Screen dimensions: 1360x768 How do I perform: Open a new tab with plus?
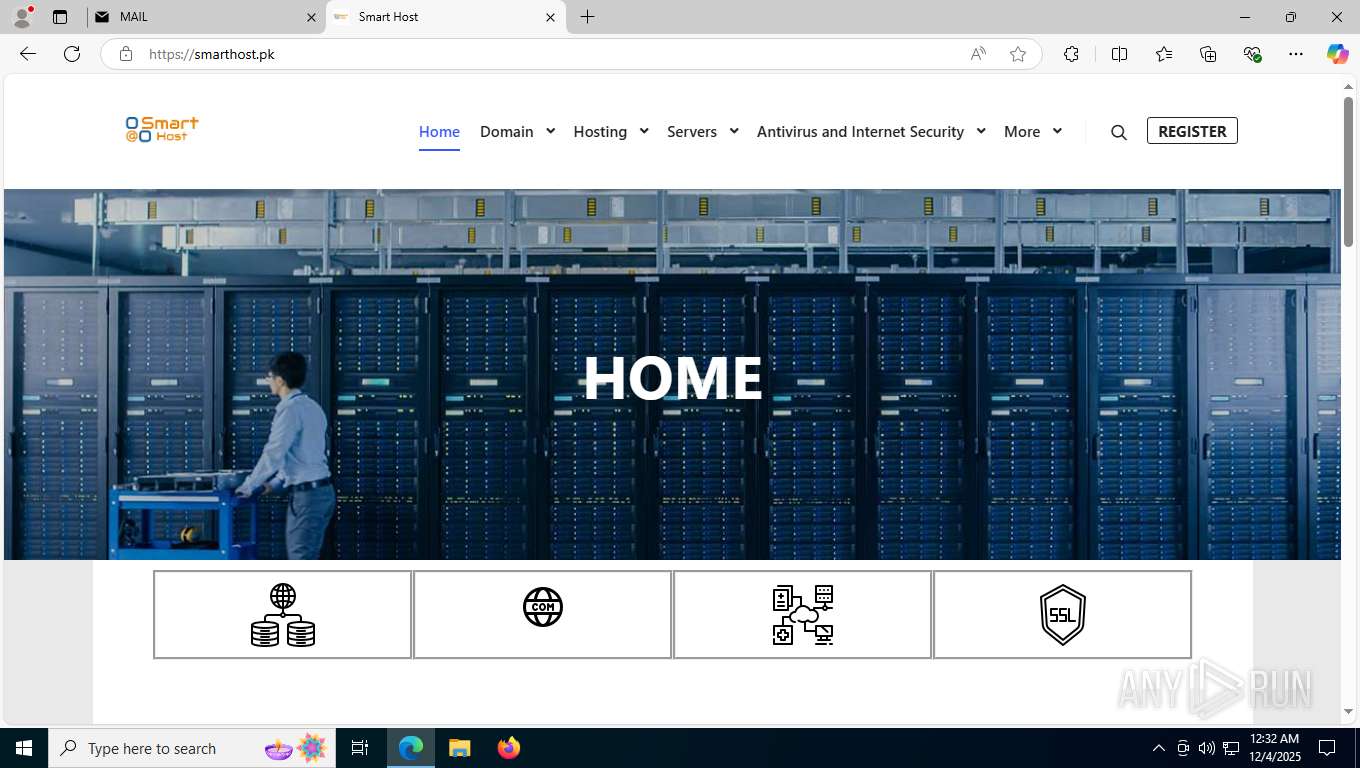[x=588, y=17]
